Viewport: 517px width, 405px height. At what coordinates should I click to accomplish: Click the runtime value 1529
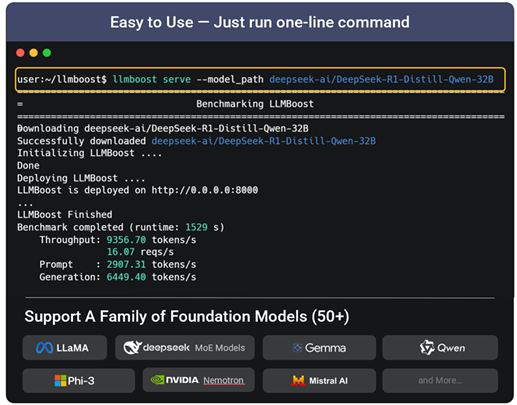(x=196, y=227)
